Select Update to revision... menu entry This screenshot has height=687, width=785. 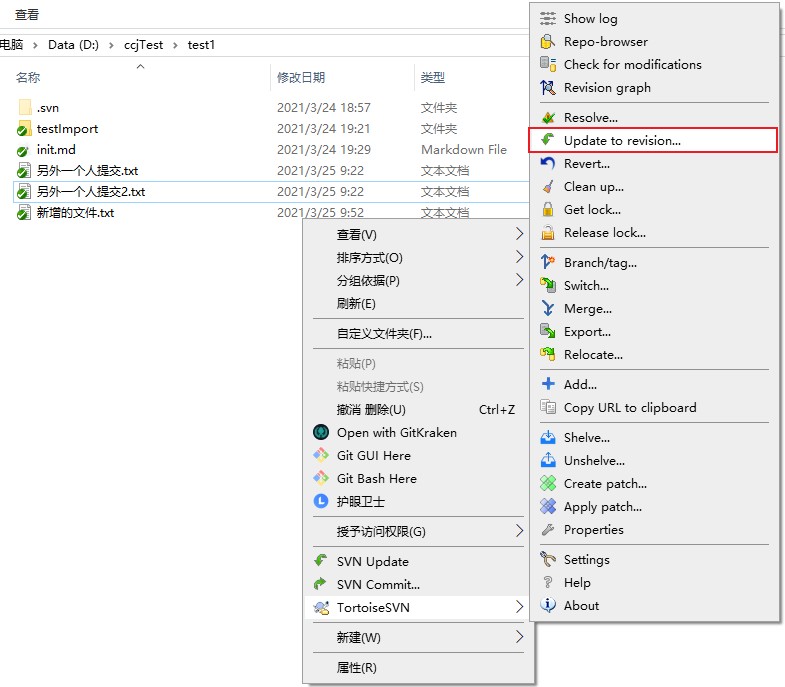coord(621,140)
